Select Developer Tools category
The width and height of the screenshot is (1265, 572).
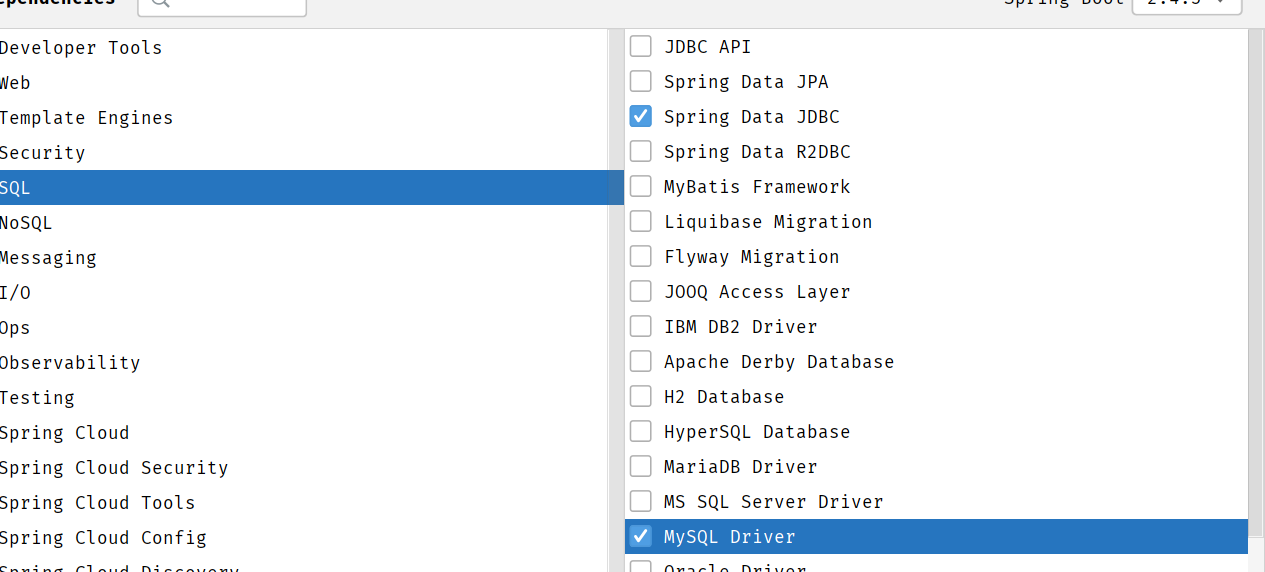click(x=305, y=47)
